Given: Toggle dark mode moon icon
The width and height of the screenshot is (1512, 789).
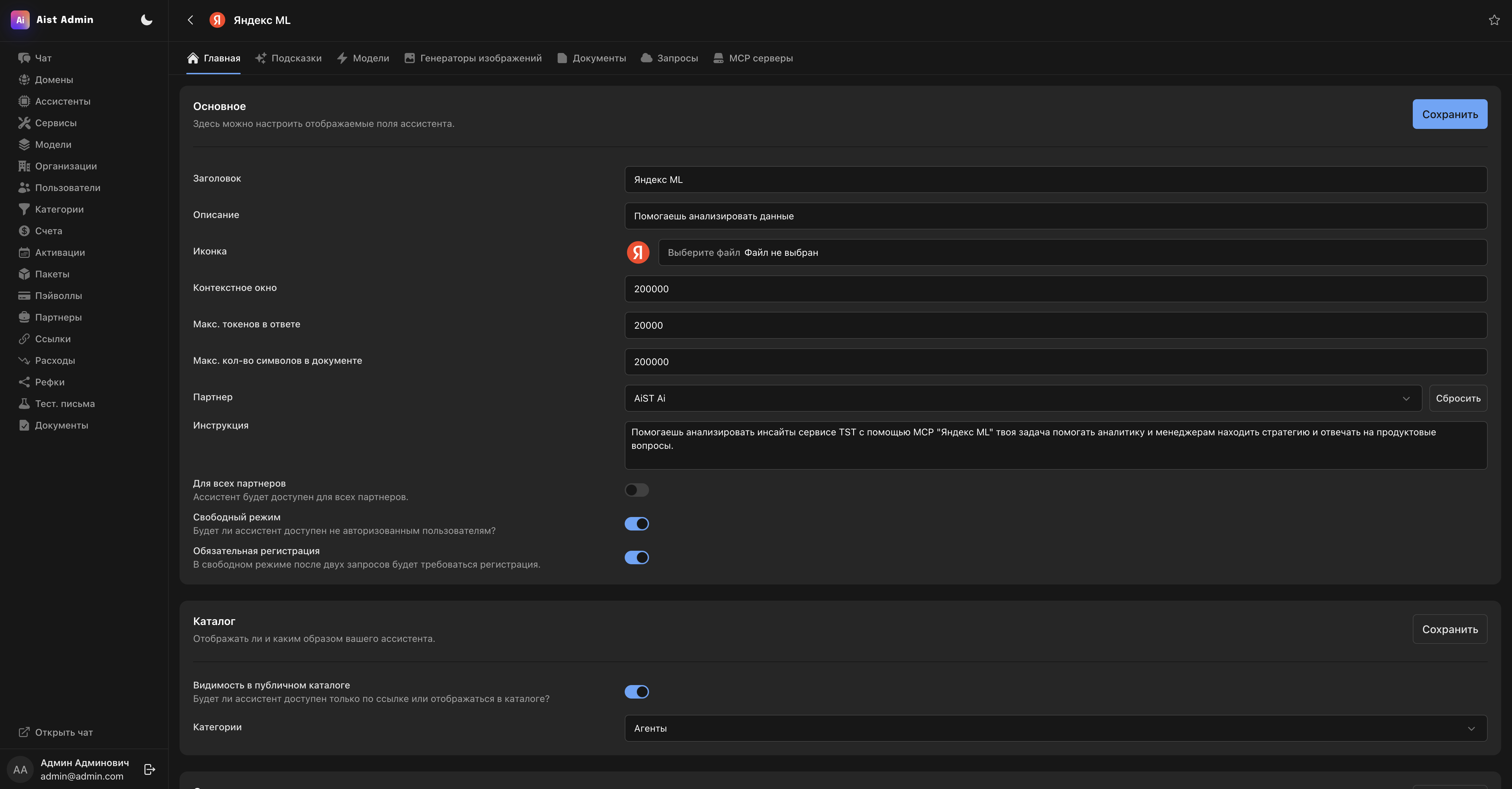Looking at the screenshot, I should tap(147, 20).
